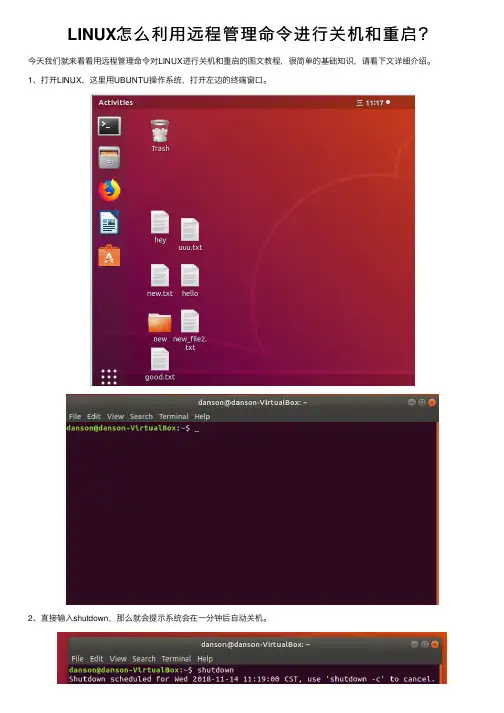Open LibreOffice Writer from the dock
This screenshot has width=504, height=713.
click(109, 223)
